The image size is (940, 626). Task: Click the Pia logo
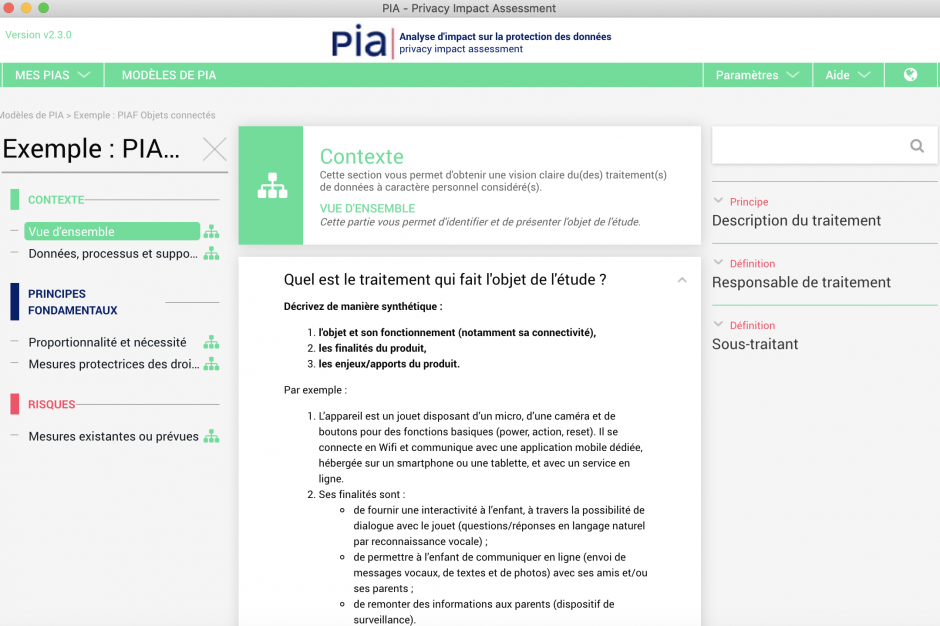[x=359, y=41]
